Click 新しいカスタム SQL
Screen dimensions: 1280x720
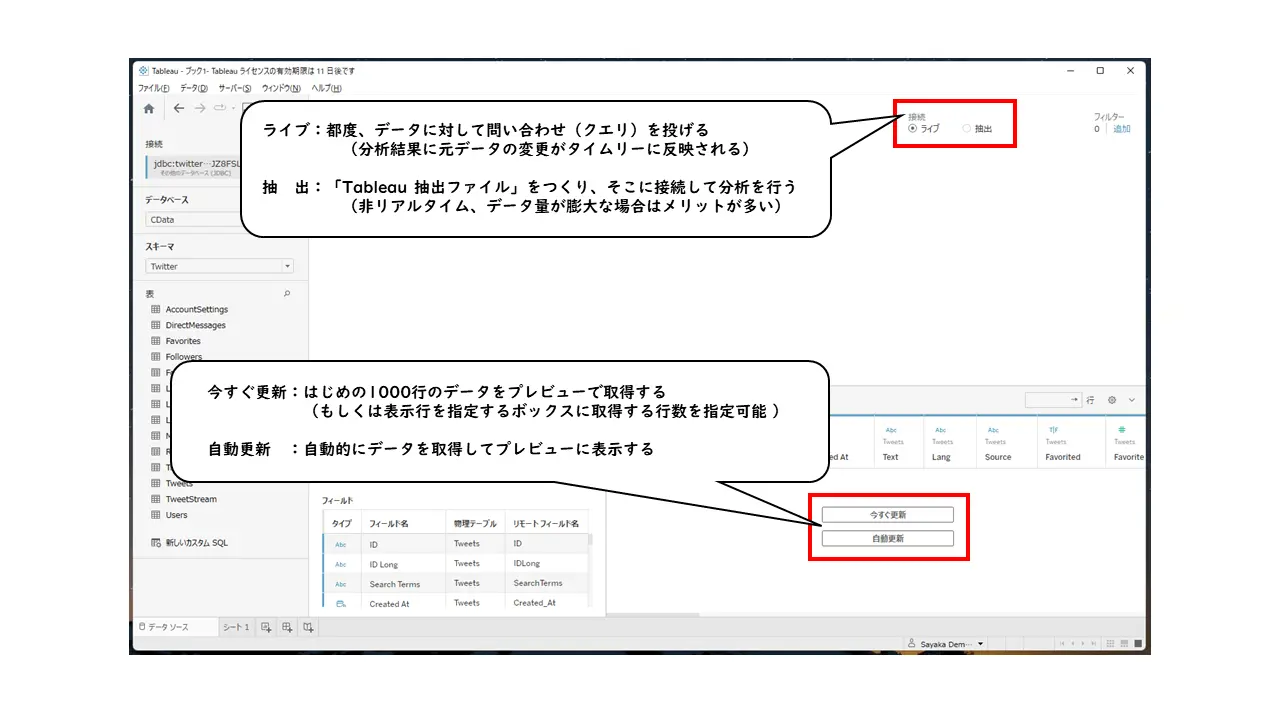click(196, 543)
